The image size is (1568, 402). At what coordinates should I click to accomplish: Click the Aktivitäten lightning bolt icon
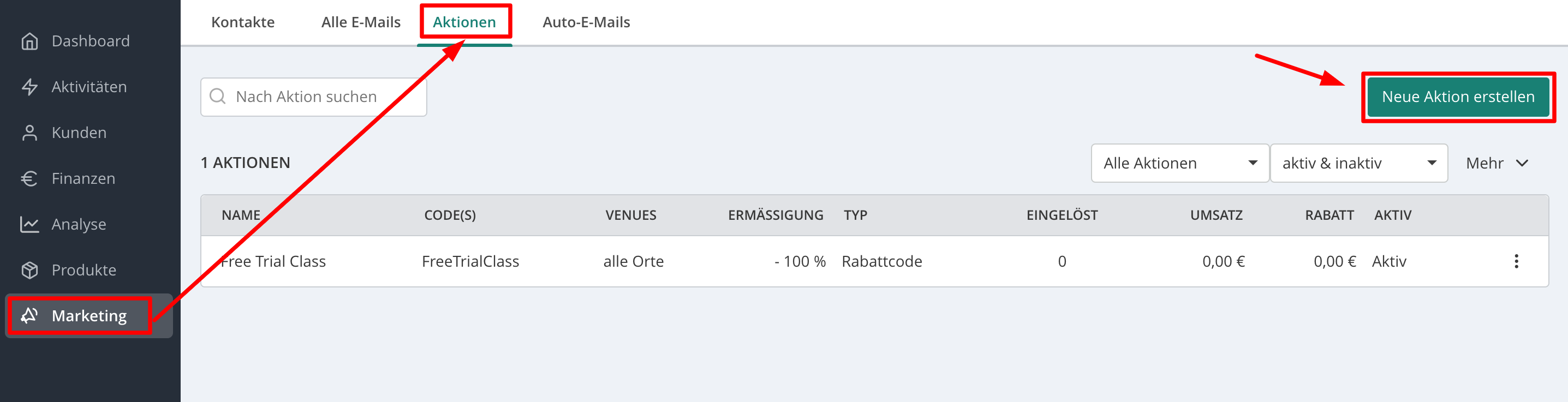pyautogui.click(x=29, y=87)
